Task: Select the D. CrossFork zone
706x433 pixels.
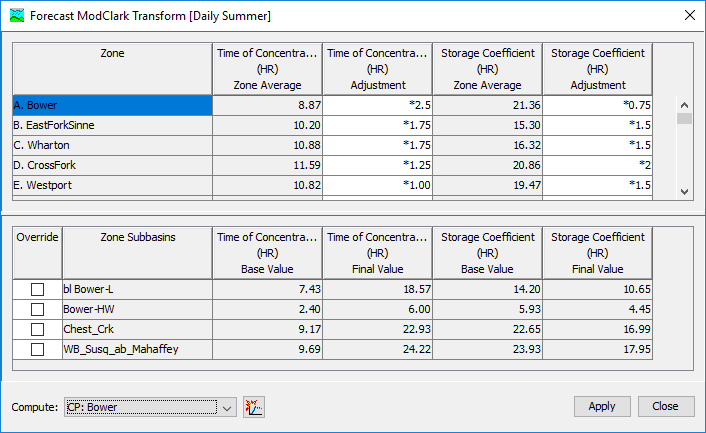Action: pyautogui.click(x=111, y=165)
